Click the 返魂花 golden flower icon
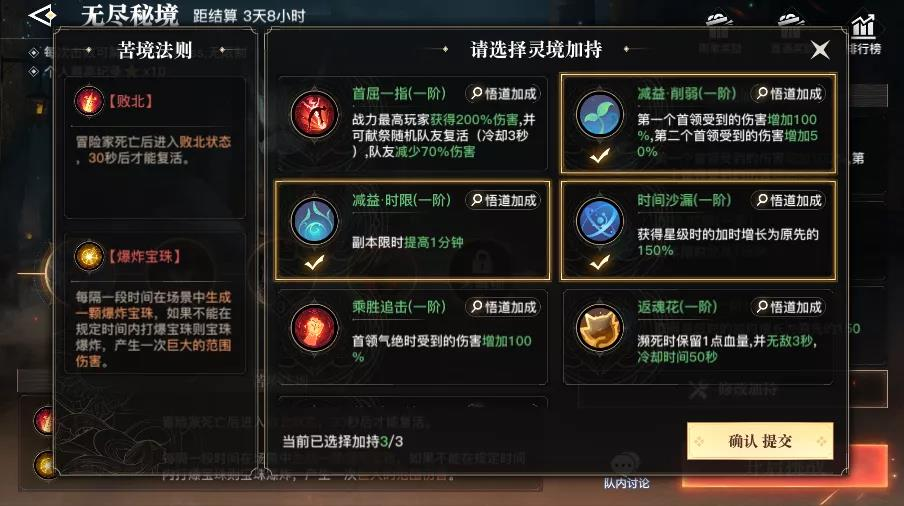The image size is (904, 506). click(x=600, y=327)
